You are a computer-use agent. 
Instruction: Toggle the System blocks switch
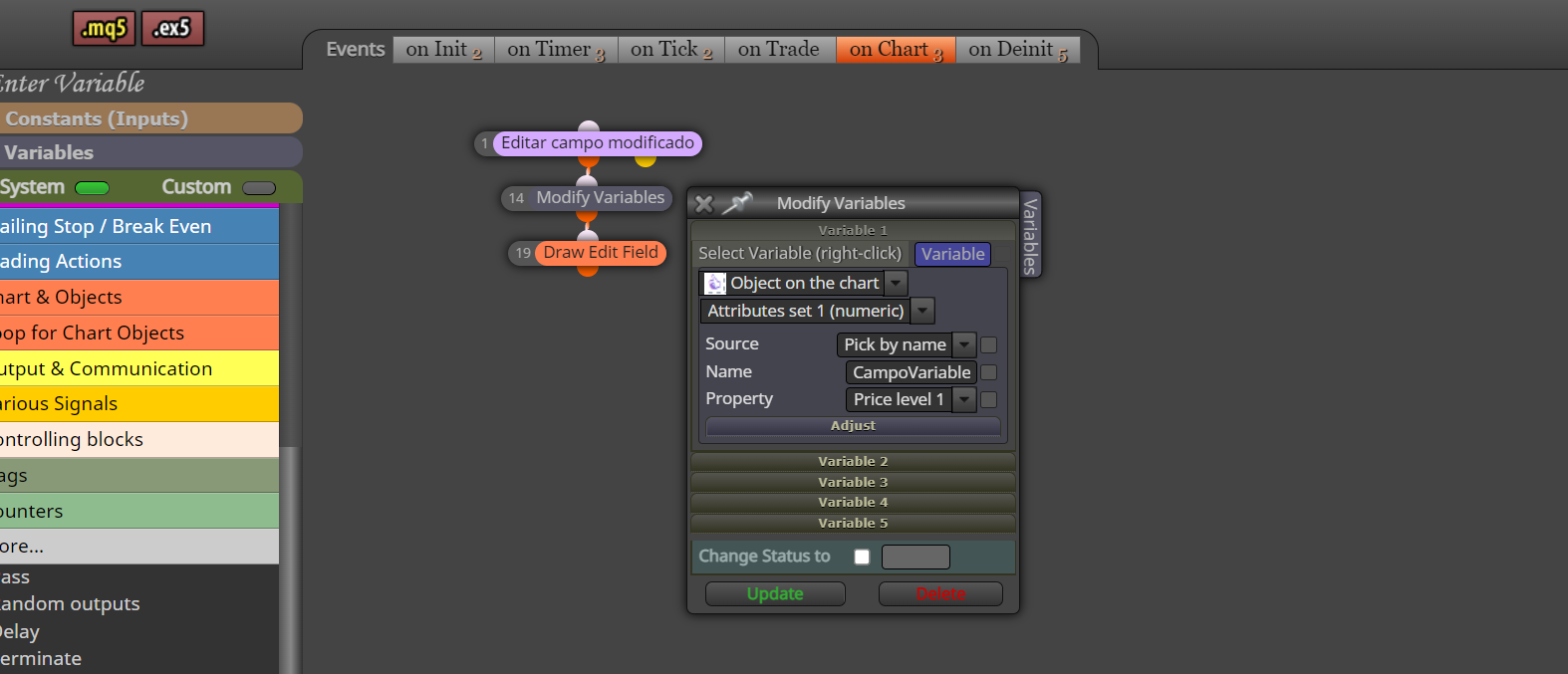tap(92, 188)
